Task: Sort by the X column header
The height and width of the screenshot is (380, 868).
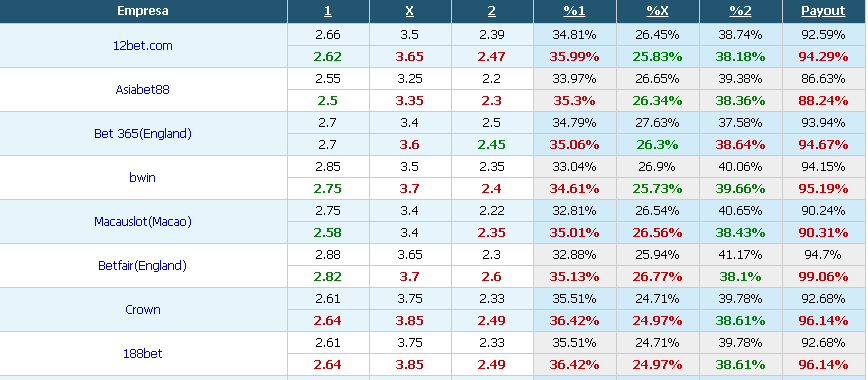Action: pos(410,11)
